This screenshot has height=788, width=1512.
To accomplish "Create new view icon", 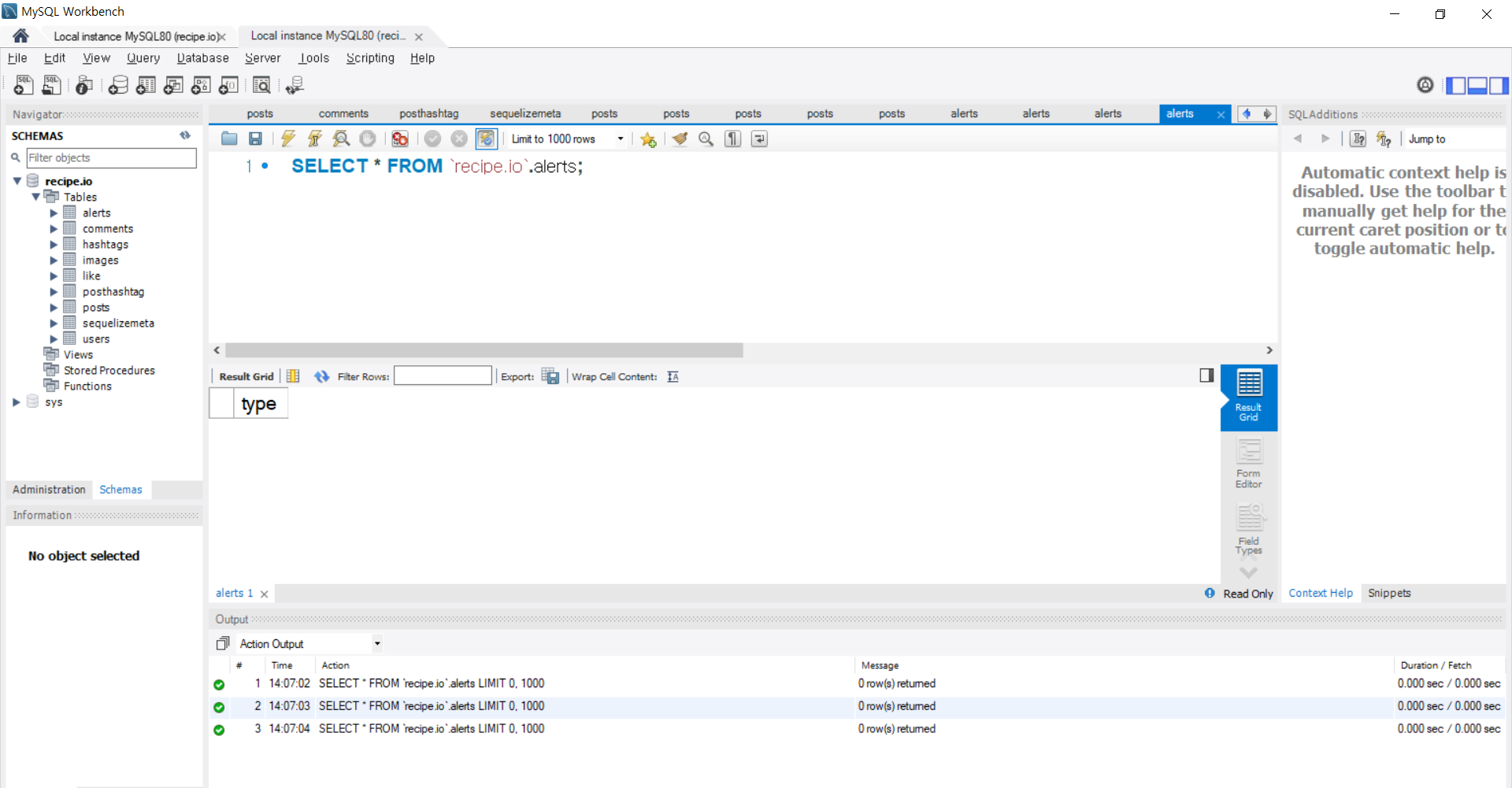I will (173, 85).
